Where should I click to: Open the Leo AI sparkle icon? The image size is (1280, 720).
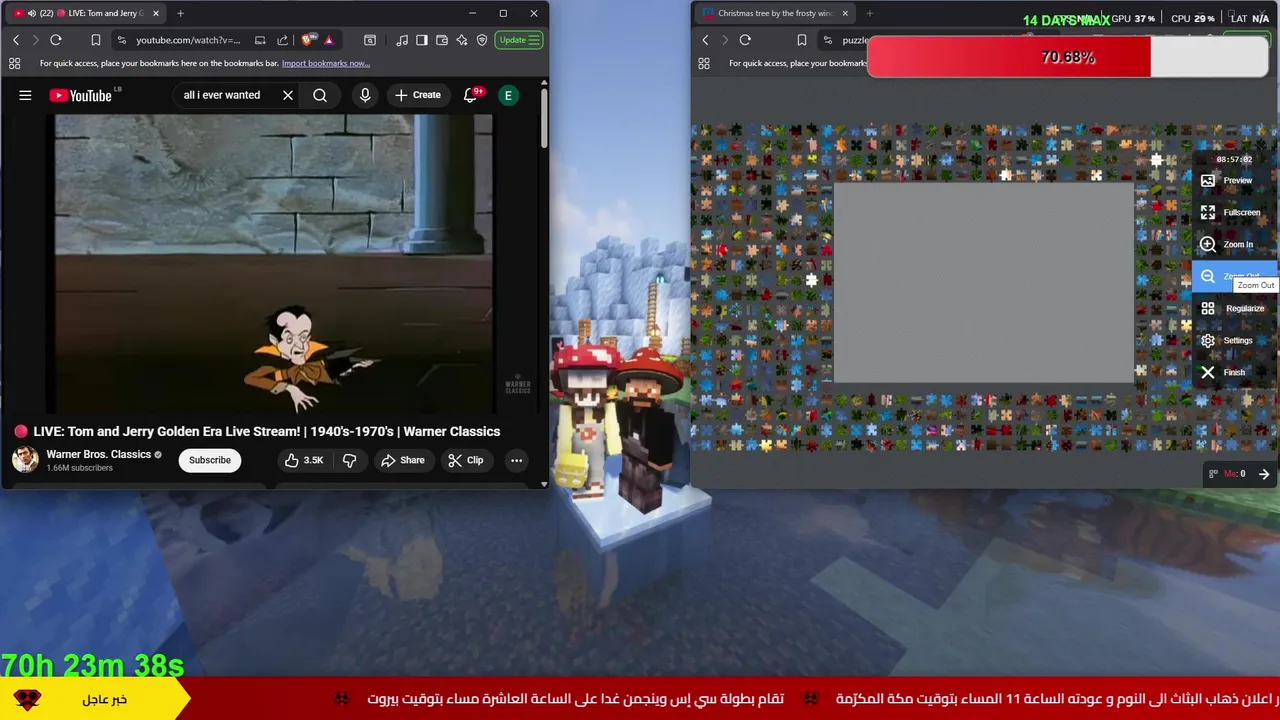pos(462,40)
